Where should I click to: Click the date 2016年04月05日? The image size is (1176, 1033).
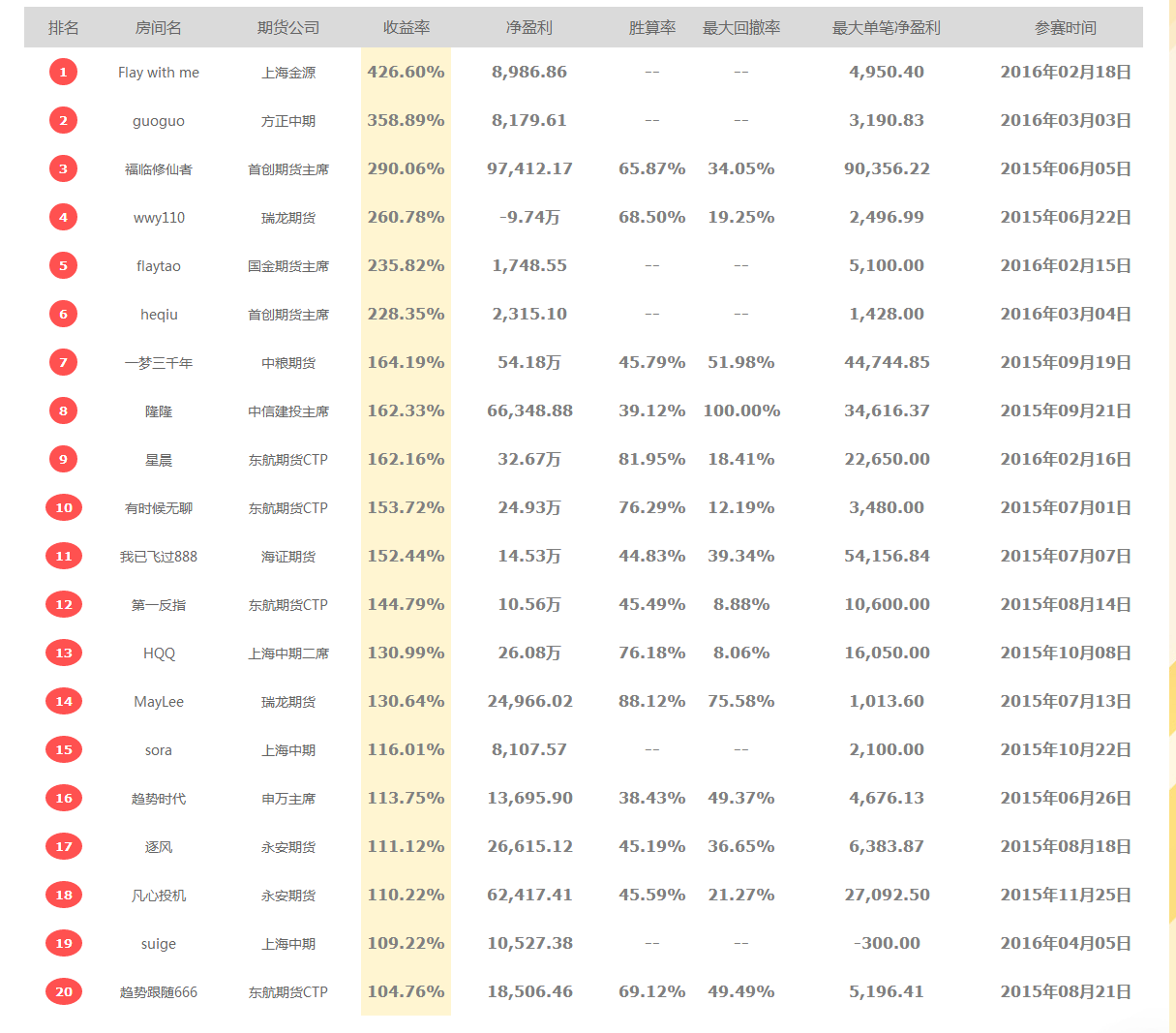[1066, 943]
